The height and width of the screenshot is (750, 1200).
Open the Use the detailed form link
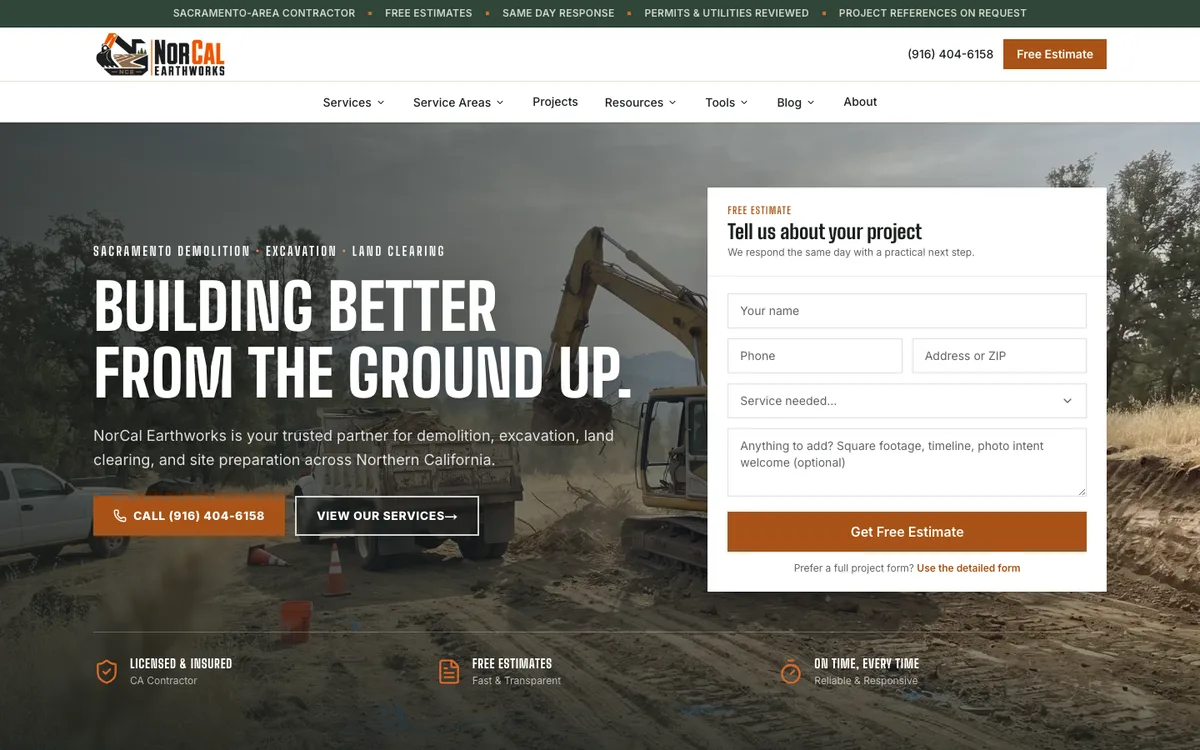[x=968, y=568]
